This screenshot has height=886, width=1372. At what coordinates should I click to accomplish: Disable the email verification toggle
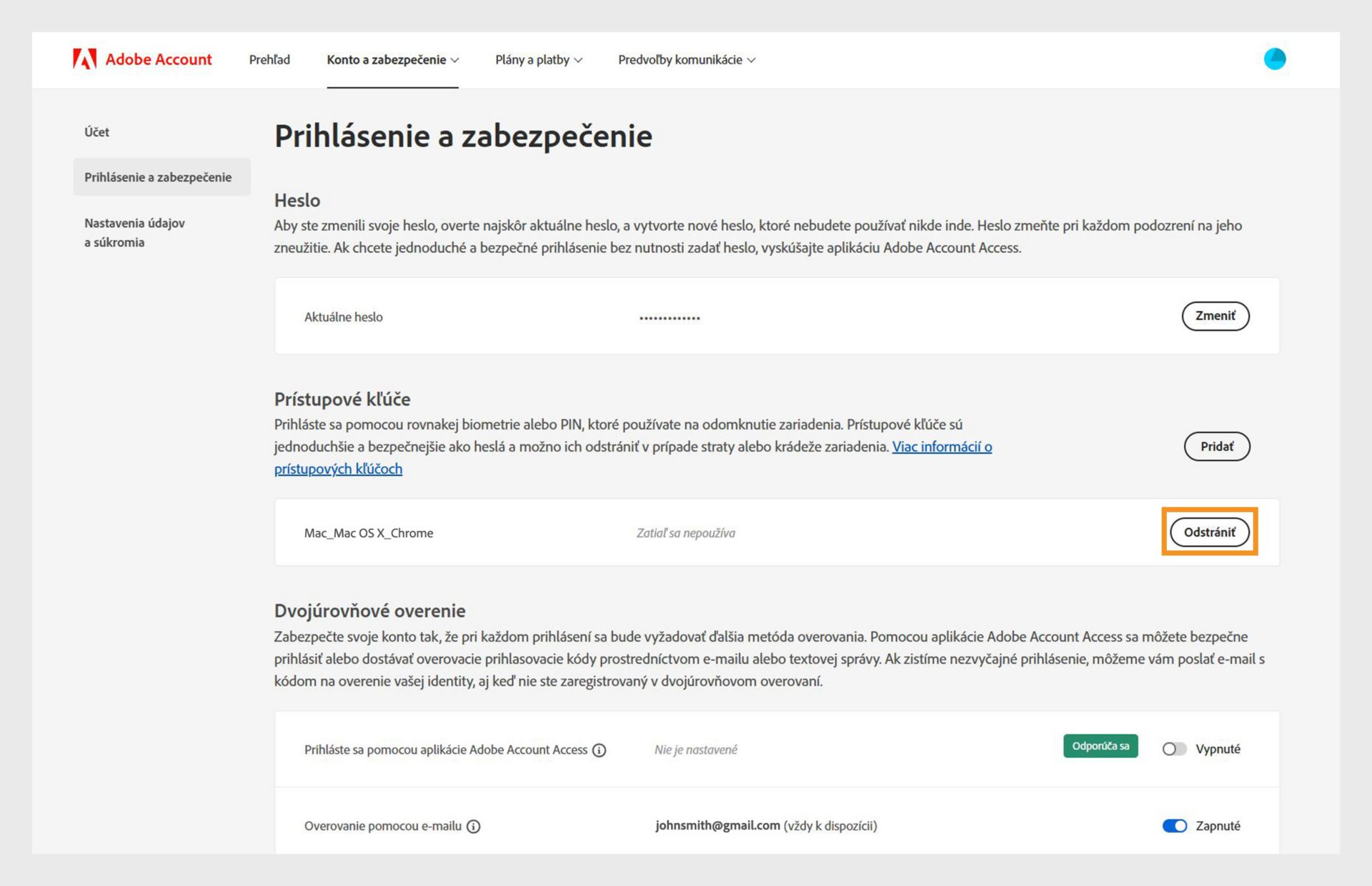tap(1174, 826)
